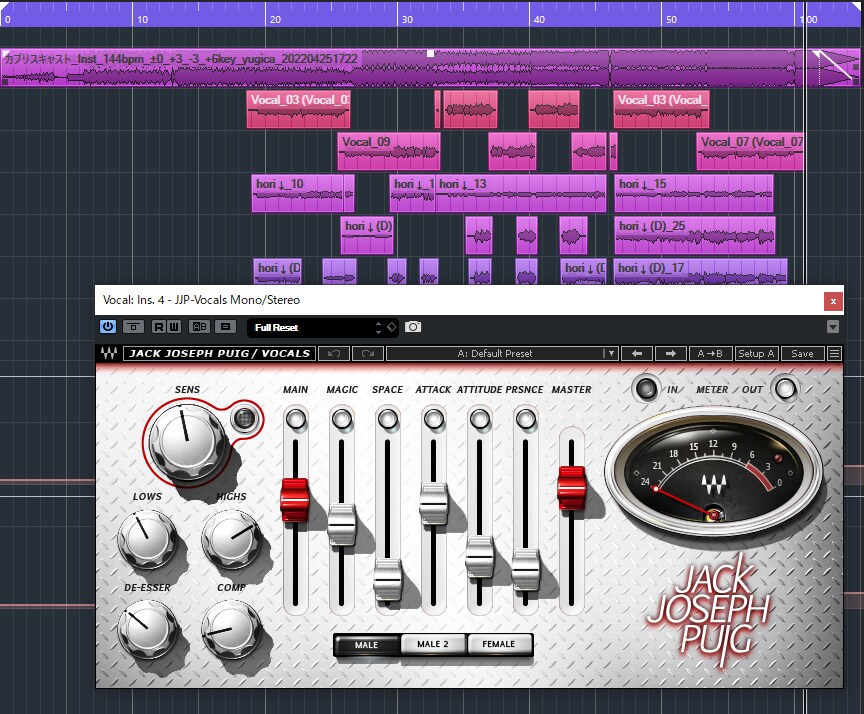Click the Waves logo icon
The width and height of the screenshot is (864, 714).
point(109,353)
